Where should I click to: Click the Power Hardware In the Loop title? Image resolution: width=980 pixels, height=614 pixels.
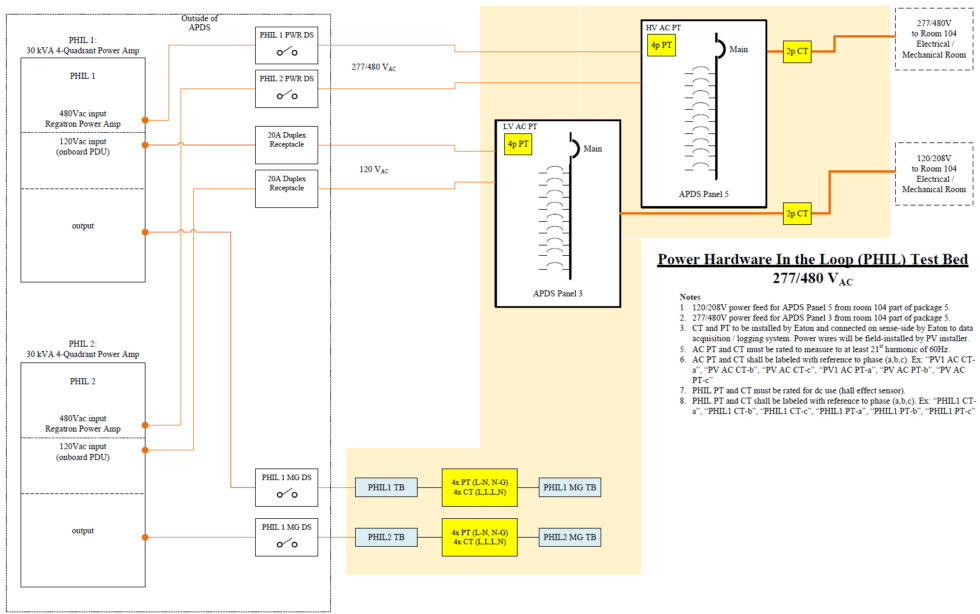[x=812, y=259]
